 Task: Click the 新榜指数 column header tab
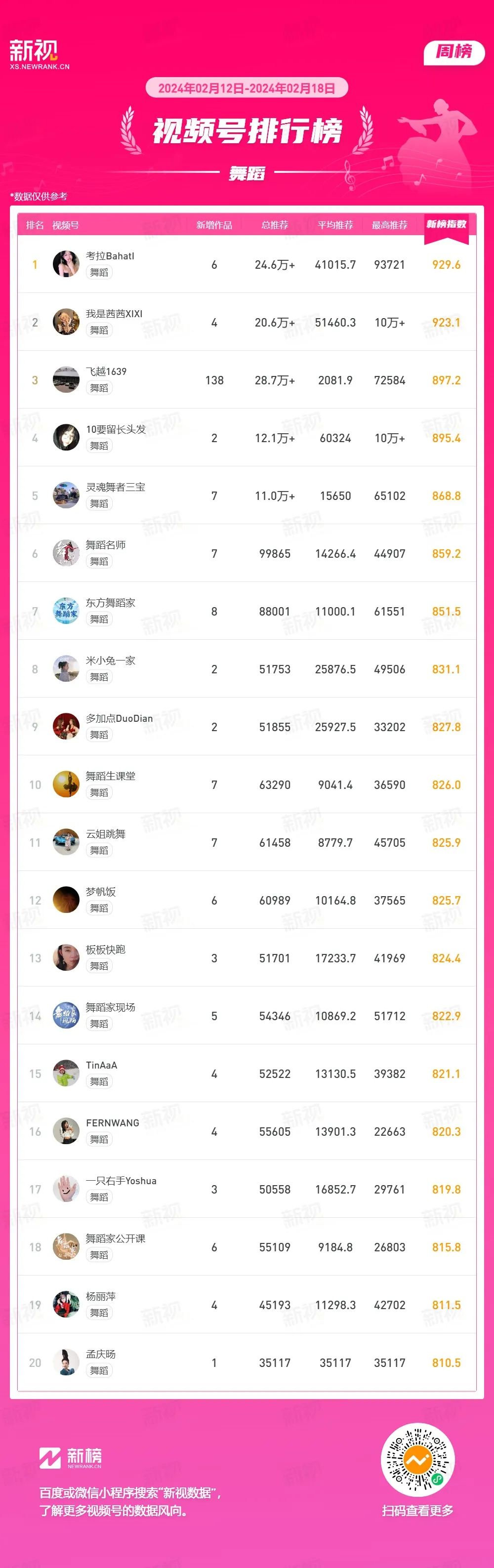tap(446, 226)
